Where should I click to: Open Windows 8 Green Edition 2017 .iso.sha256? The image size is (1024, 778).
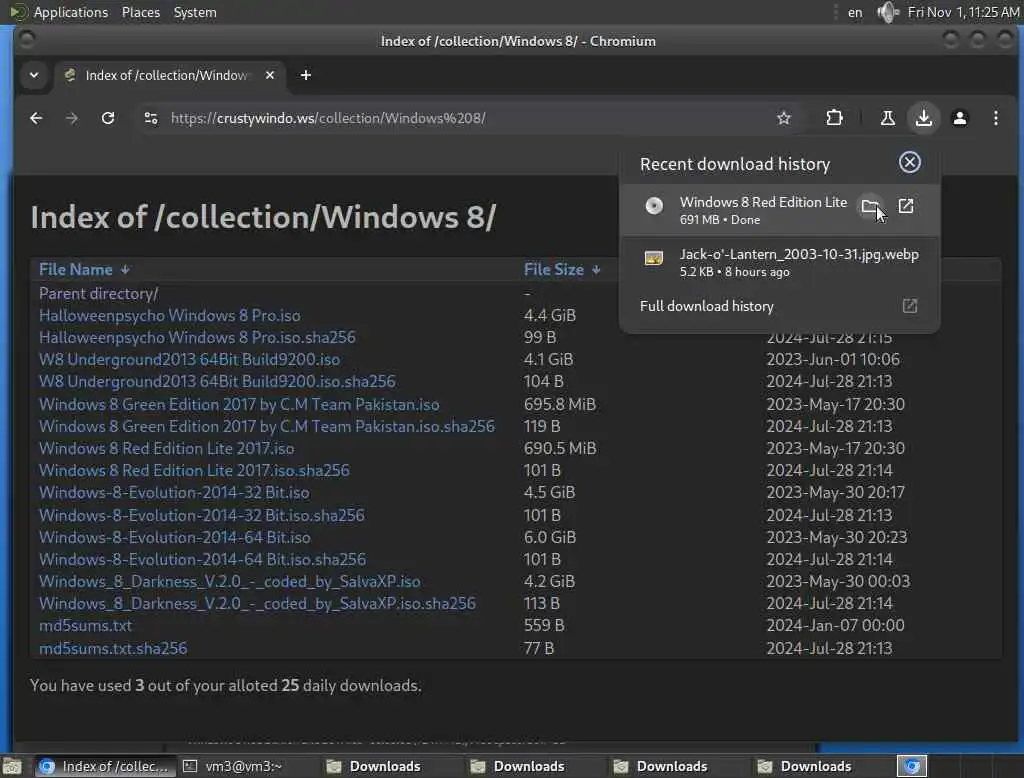pos(266,427)
